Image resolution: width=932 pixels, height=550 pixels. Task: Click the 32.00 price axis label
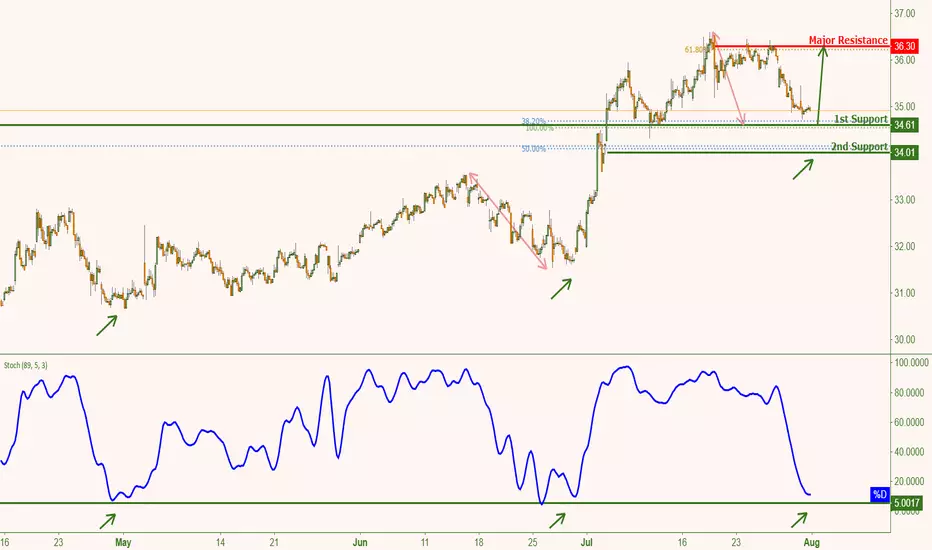[x=905, y=246]
